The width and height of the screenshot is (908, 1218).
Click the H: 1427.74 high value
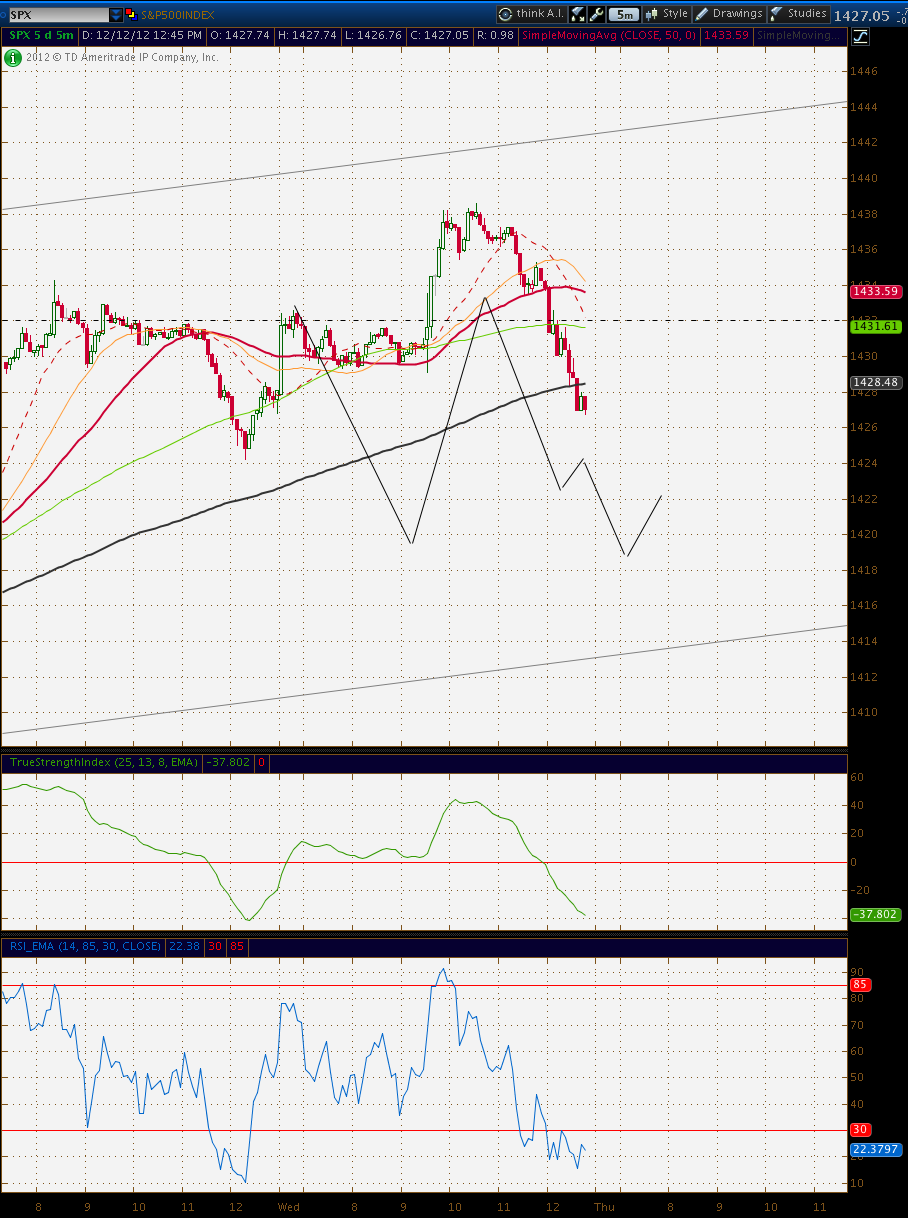[x=307, y=35]
